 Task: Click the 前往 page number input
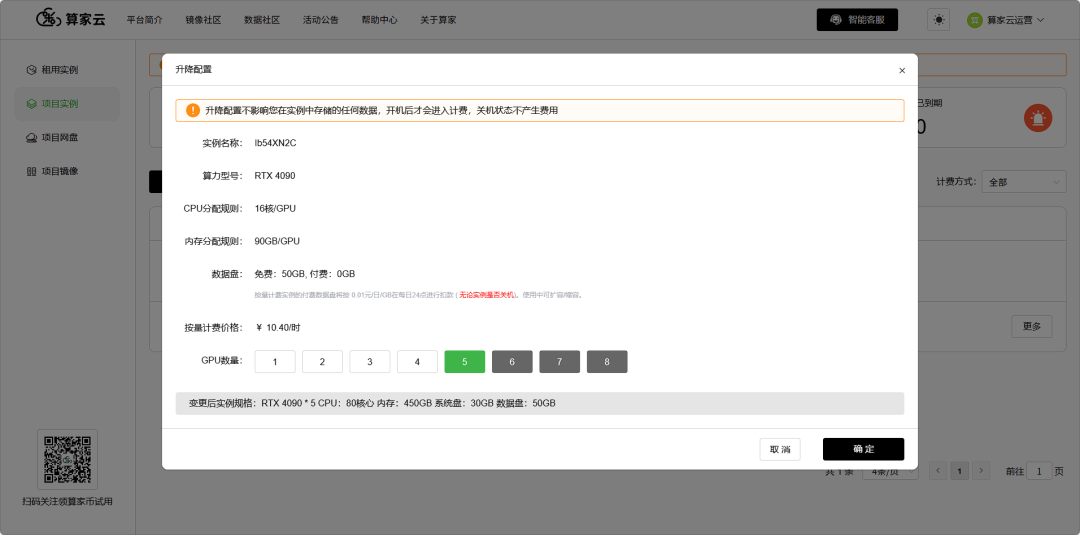click(x=1039, y=471)
